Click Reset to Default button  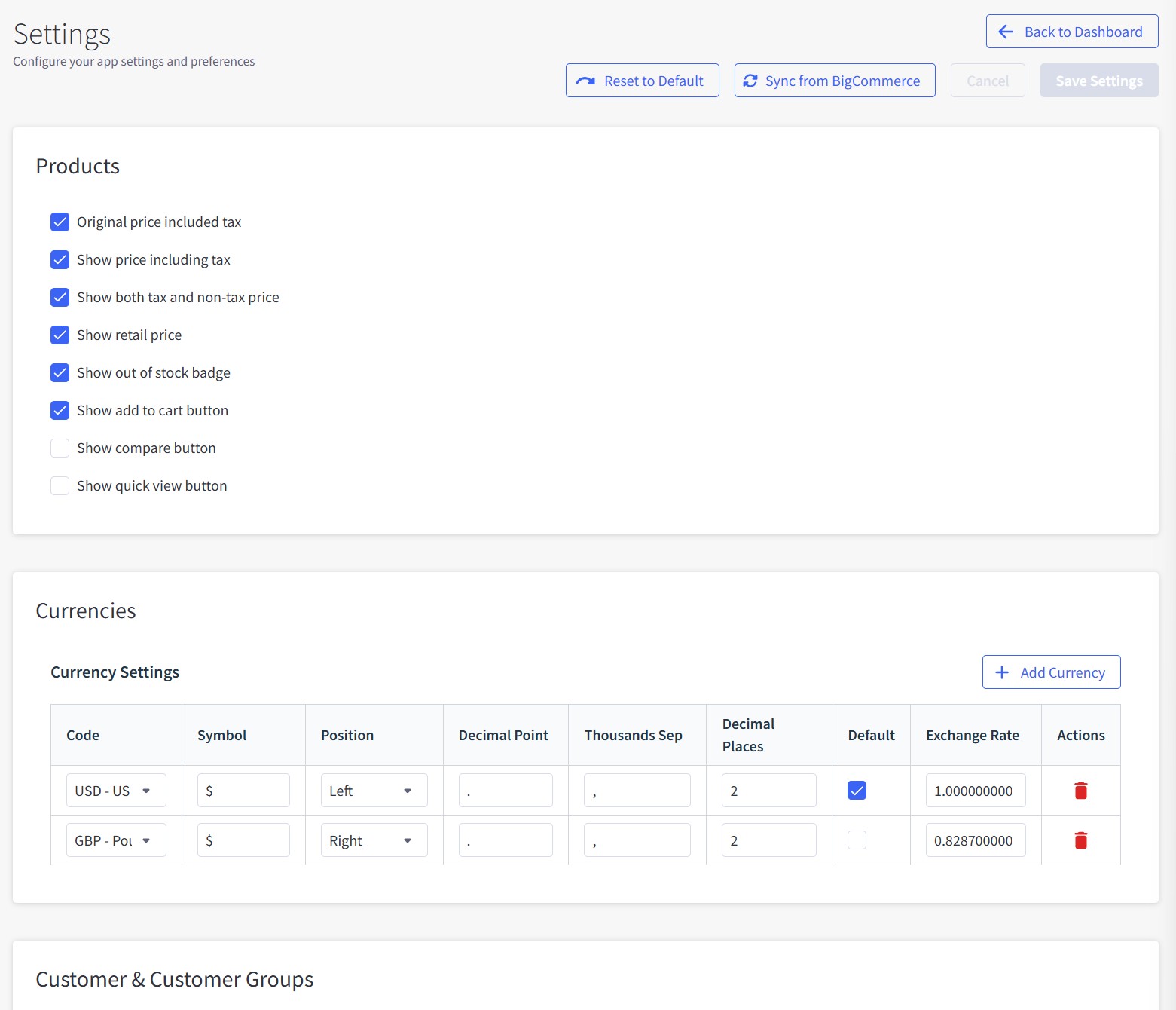tap(643, 81)
